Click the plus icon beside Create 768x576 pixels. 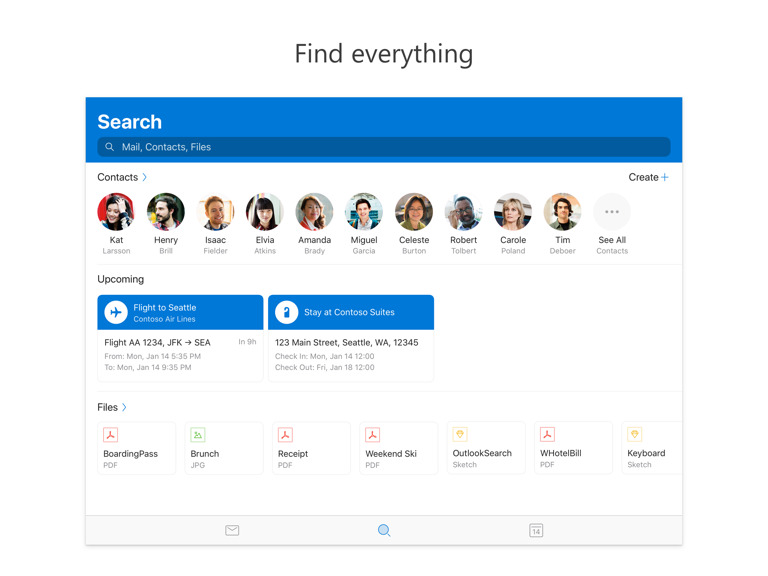coord(665,177)
